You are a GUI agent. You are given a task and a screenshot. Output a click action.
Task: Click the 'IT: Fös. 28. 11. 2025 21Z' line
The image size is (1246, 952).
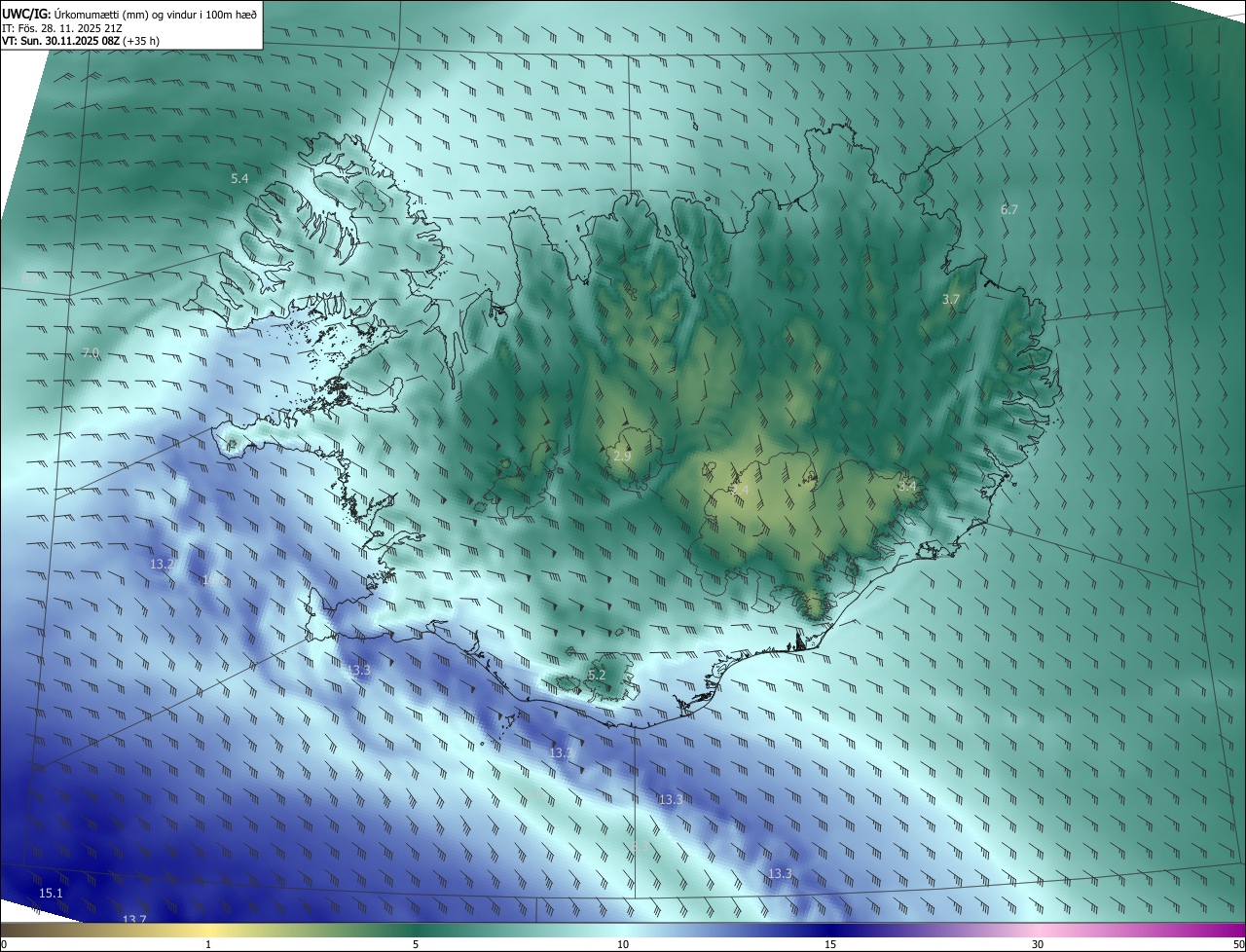tap(62, 28)
